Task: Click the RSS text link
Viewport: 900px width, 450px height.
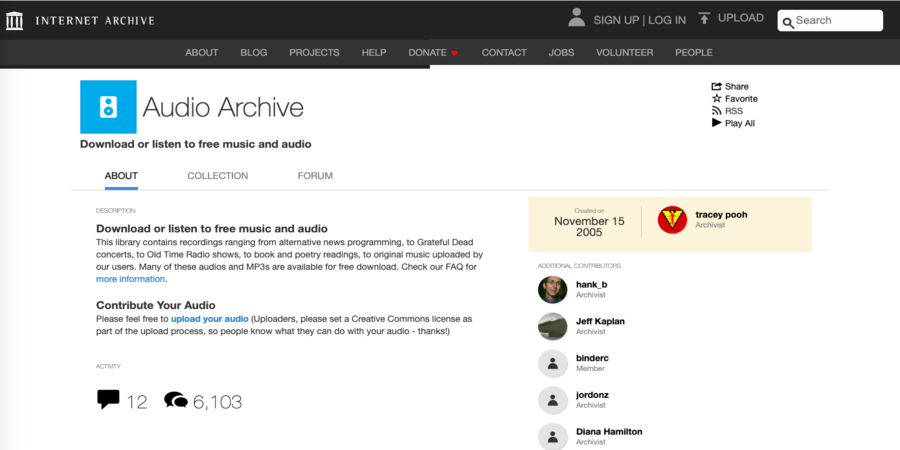Action: [734, 111]
